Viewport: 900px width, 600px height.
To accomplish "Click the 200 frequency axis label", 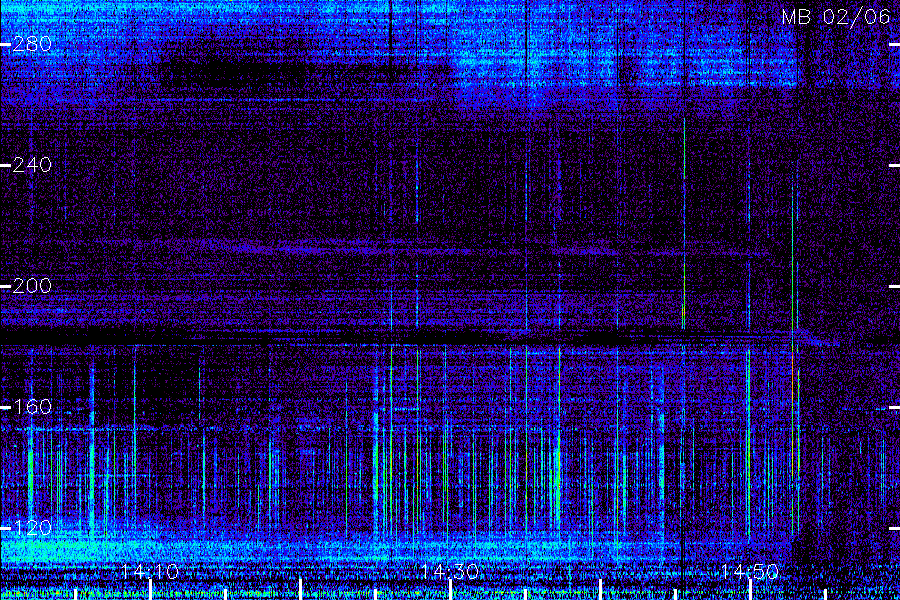I will point(32,286).
